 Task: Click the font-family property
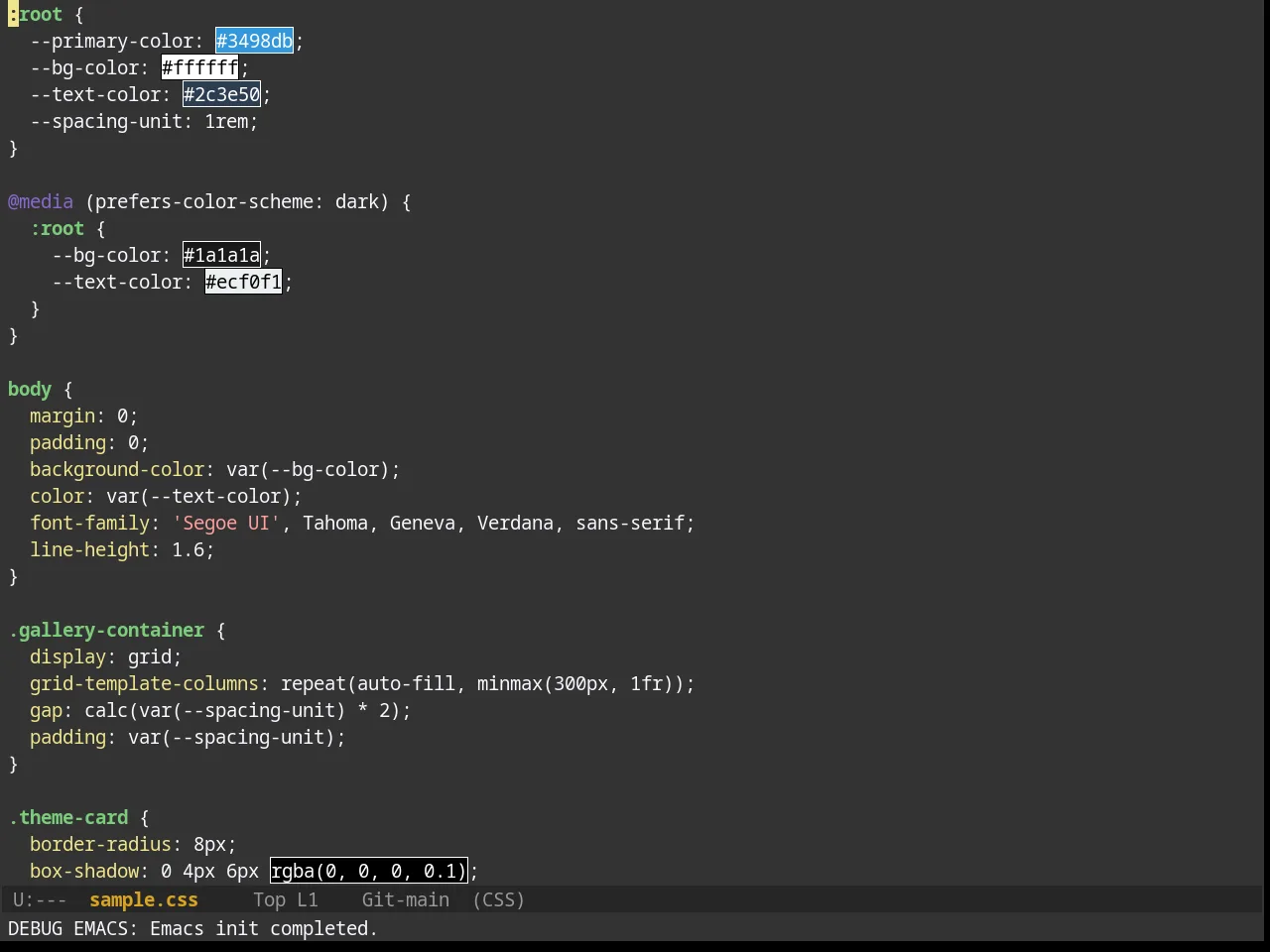[89, 523]
